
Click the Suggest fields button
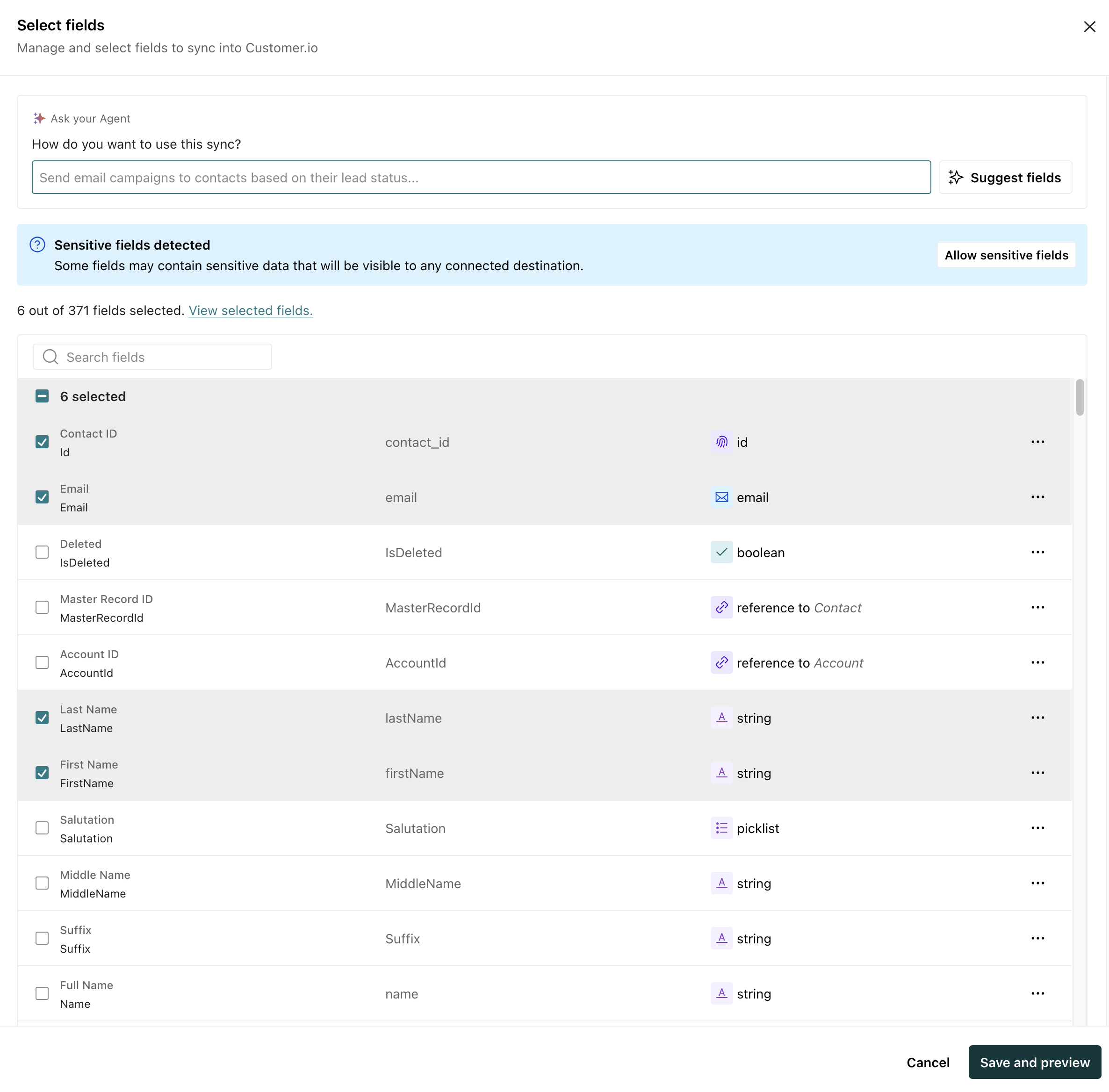[1005, 177]
